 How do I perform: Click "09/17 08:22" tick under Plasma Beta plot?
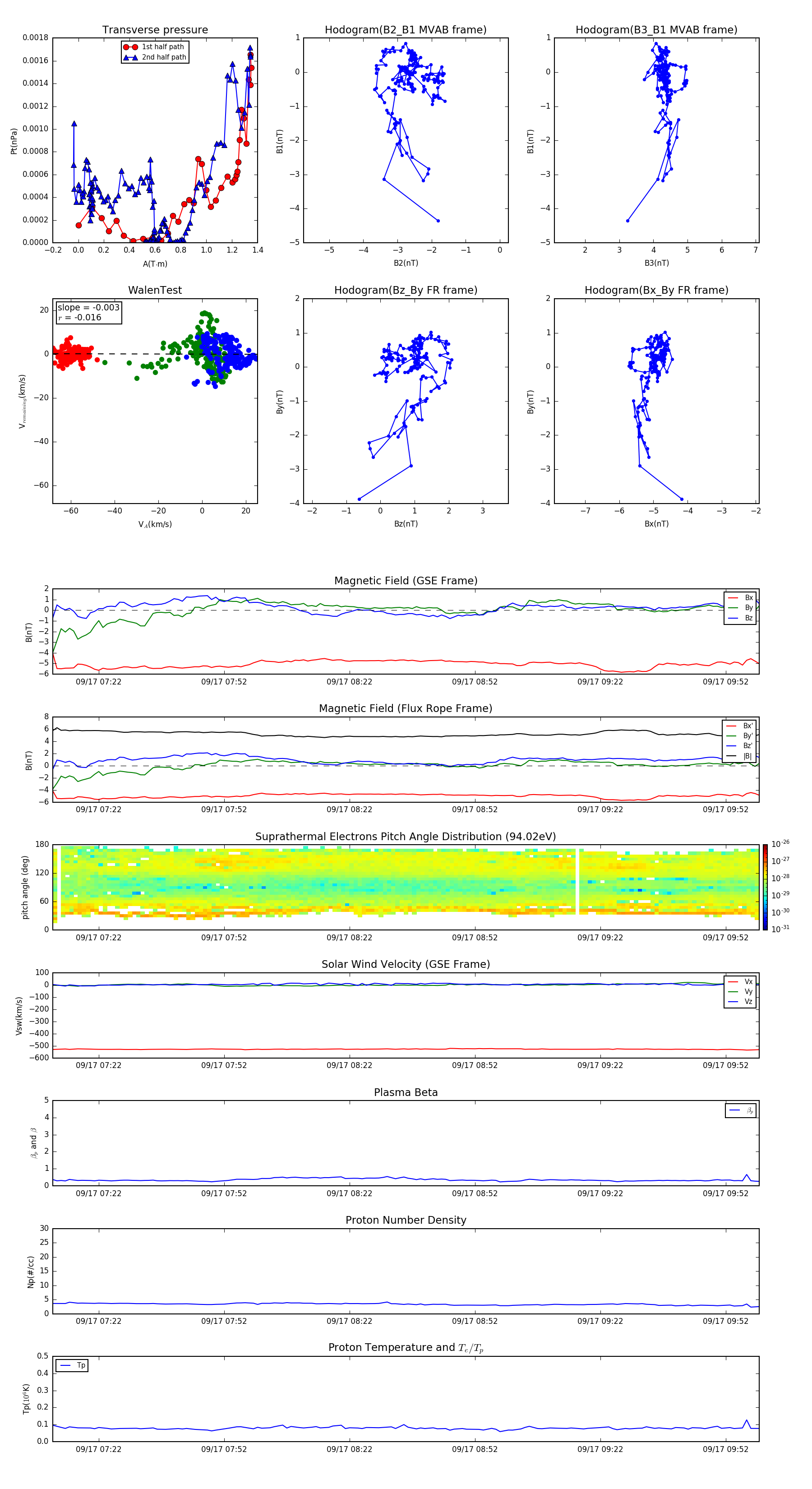point(349,1193)
